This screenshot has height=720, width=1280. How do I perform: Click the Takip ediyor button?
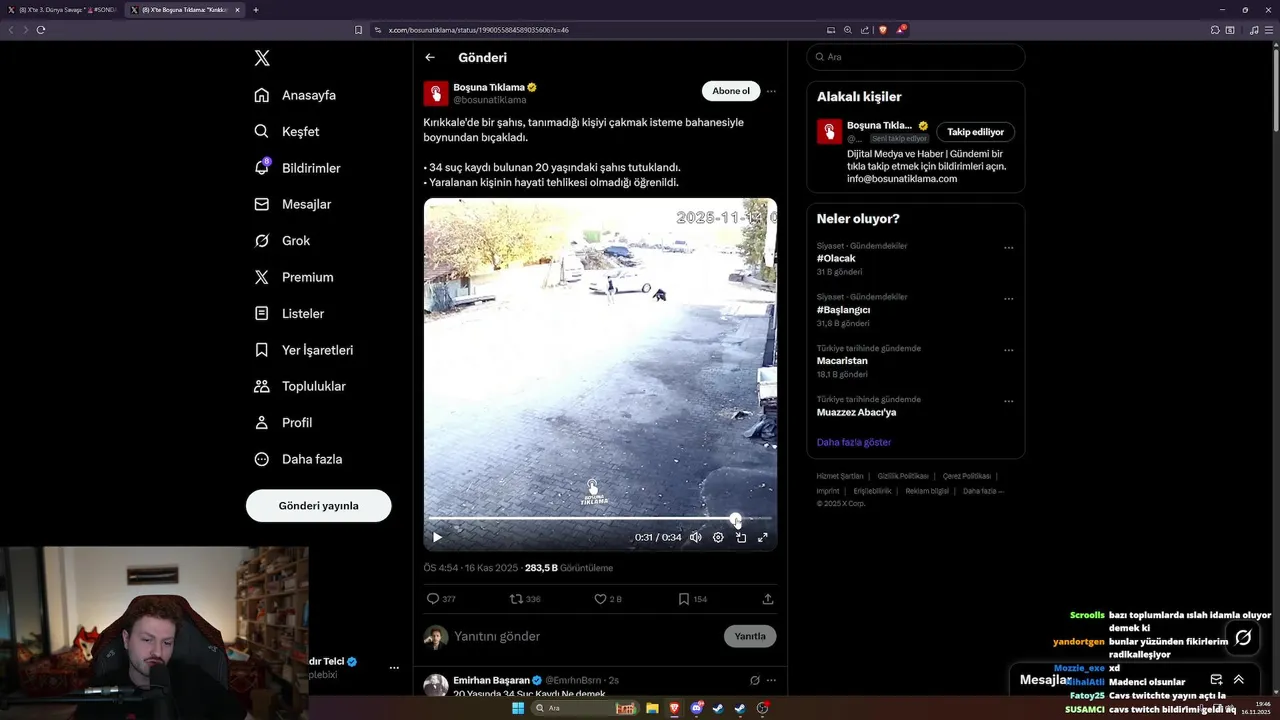pyautogui.click(x=976, y=132)
